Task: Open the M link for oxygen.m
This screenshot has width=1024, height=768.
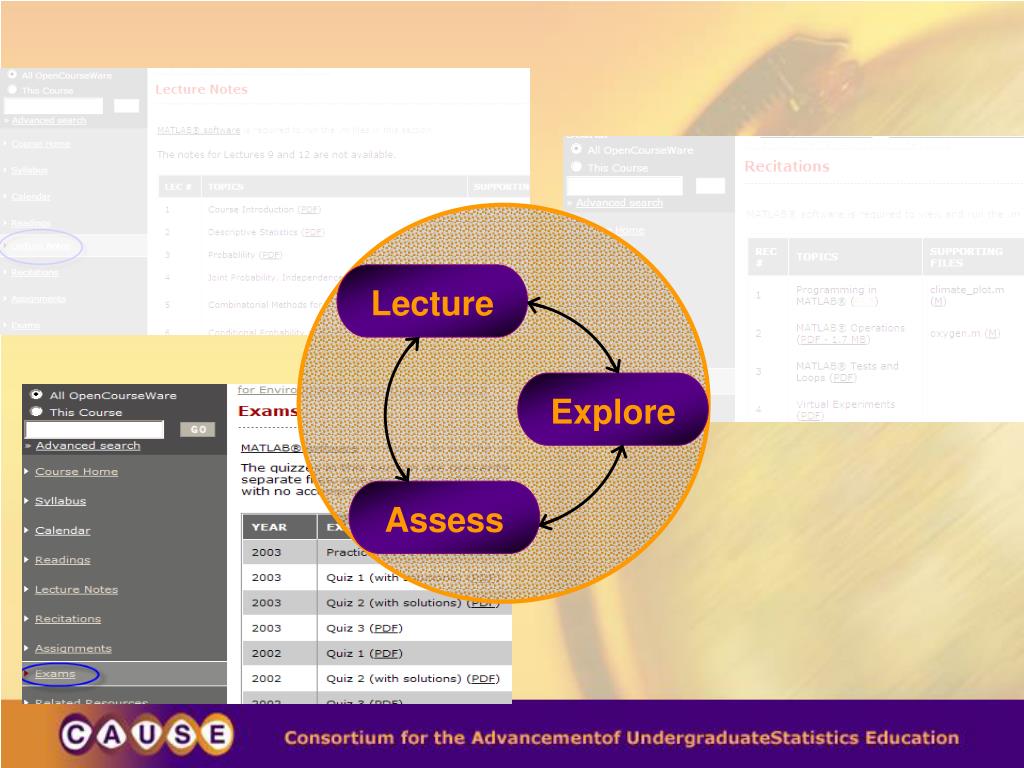Action: 992,333
